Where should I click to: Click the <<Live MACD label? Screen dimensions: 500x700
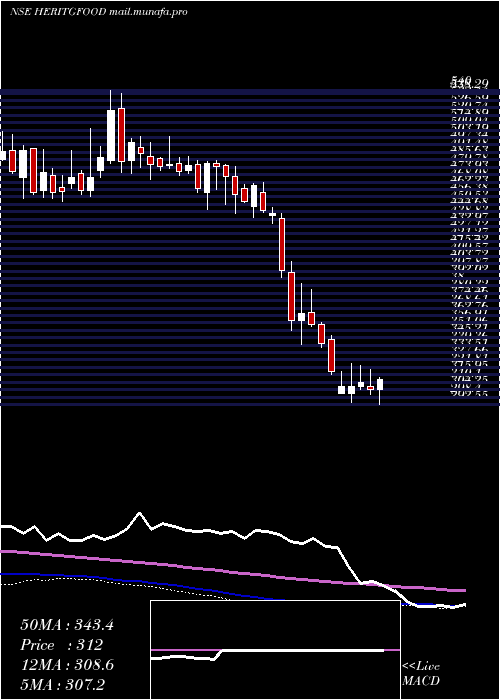tap(421, 674)
